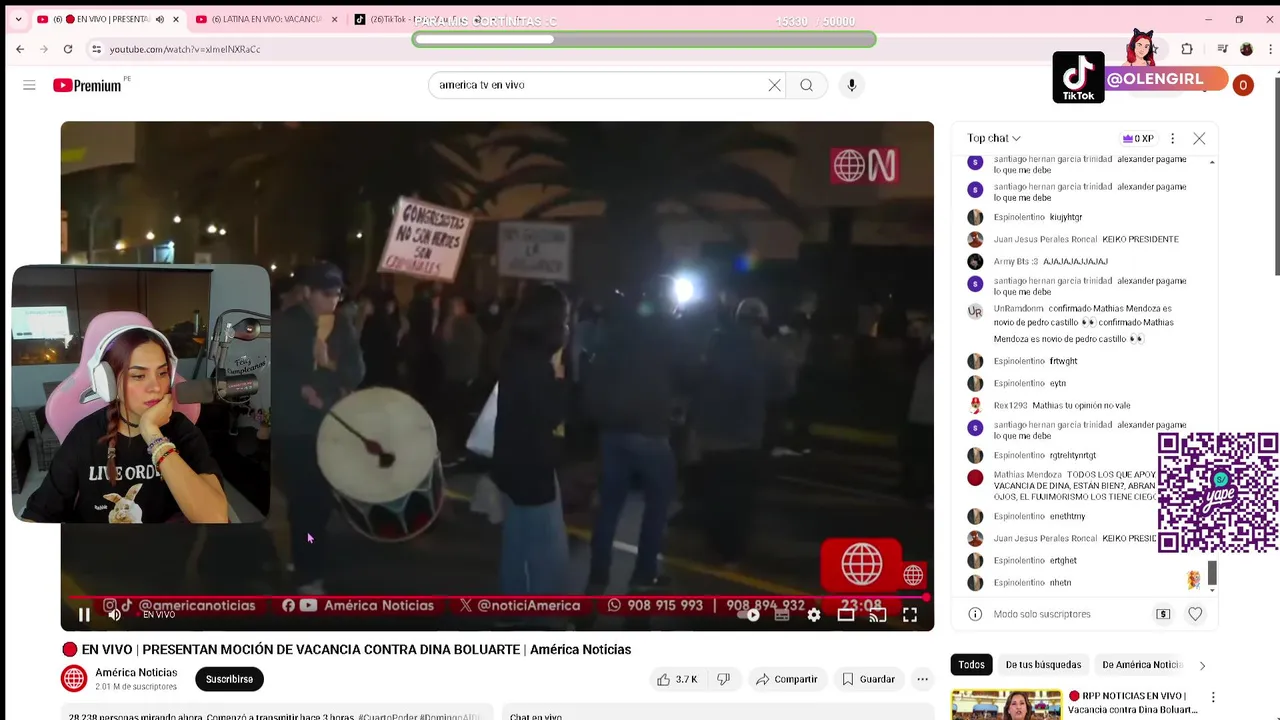
Task: Open the América Noticias channel name
Action: [136, 673]
